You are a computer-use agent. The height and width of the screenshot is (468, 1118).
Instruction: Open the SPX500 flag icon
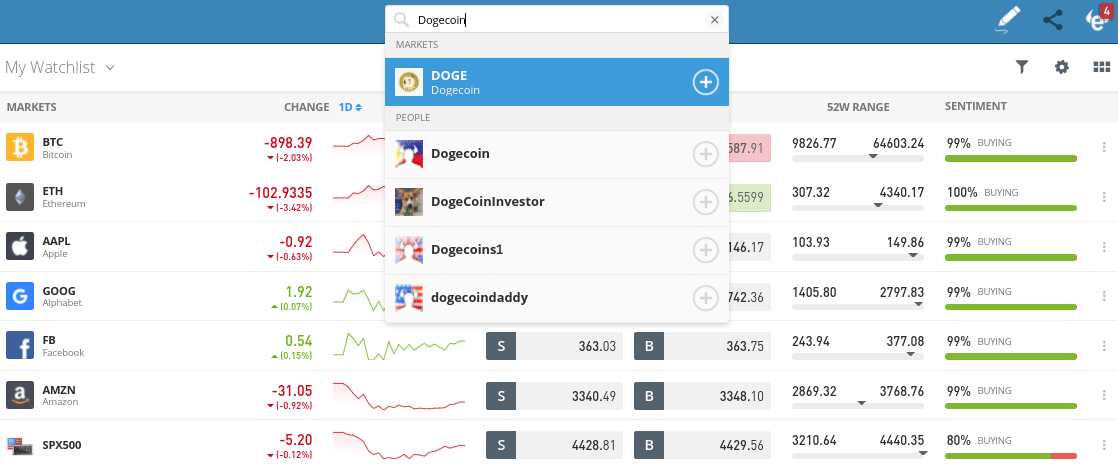(x=20, y=446)
